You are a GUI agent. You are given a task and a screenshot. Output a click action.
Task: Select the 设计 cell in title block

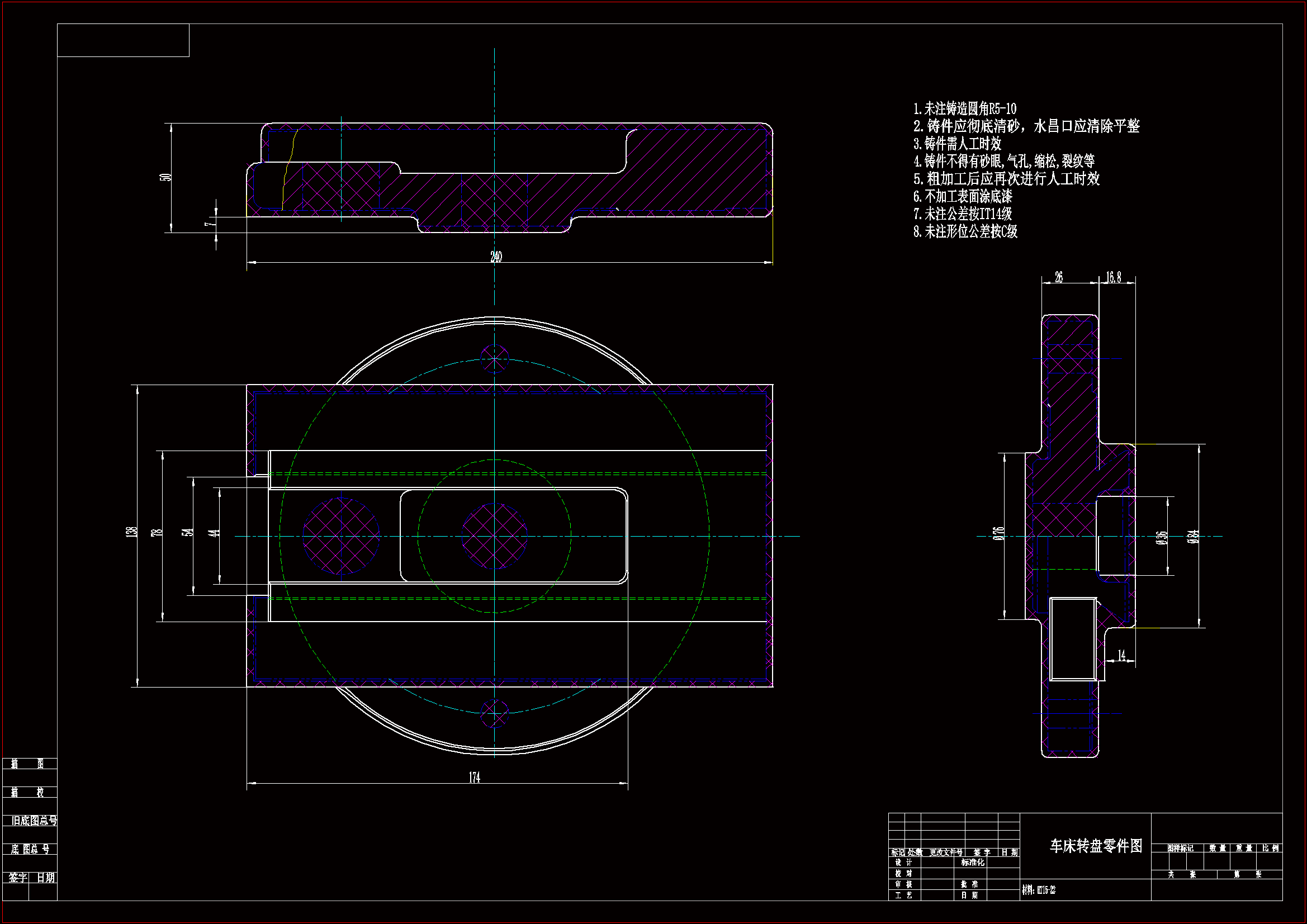coord(903,863)
